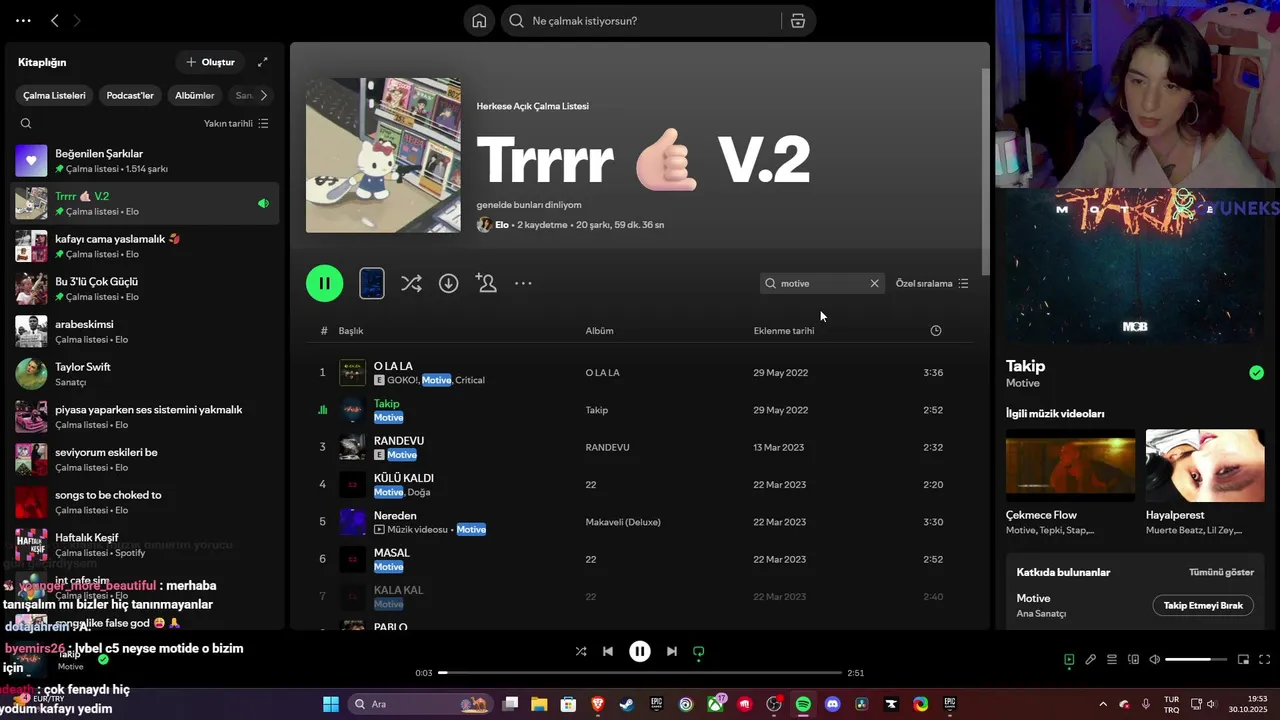1280x720 pixels.
Task: Expand the library panel to full view
Action: tap(263, 62)
